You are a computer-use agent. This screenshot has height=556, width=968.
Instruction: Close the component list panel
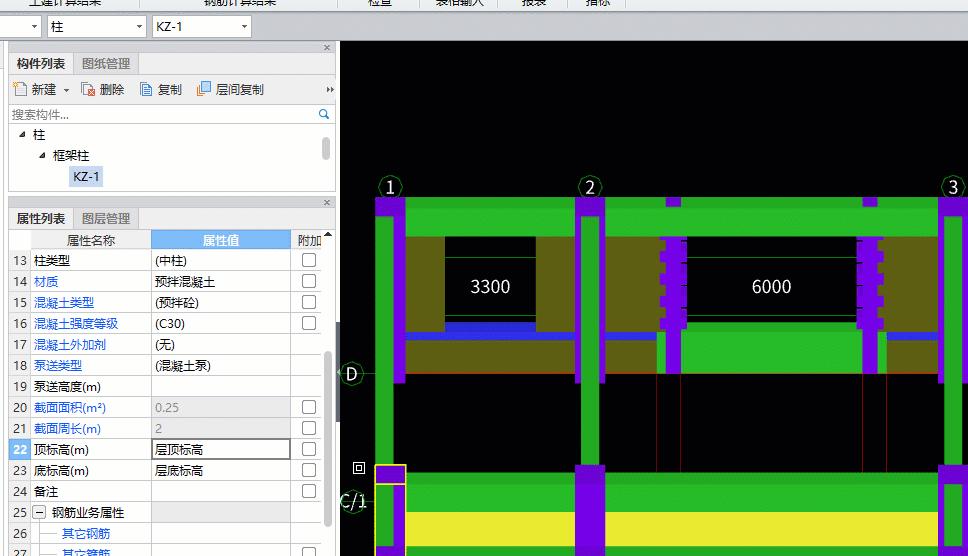(327, 48)
